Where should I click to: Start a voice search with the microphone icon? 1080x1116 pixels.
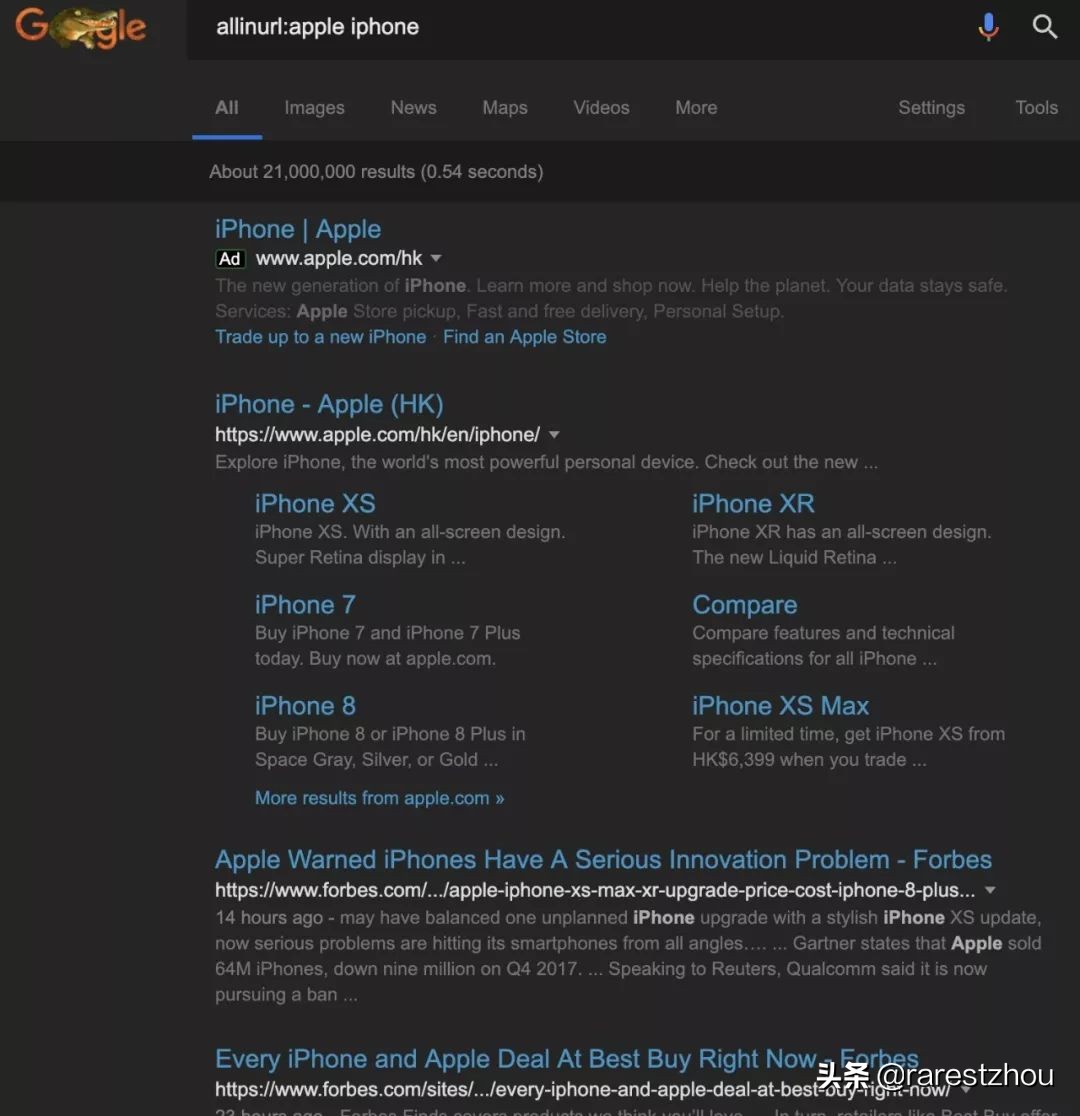click(x=988, y=27)
